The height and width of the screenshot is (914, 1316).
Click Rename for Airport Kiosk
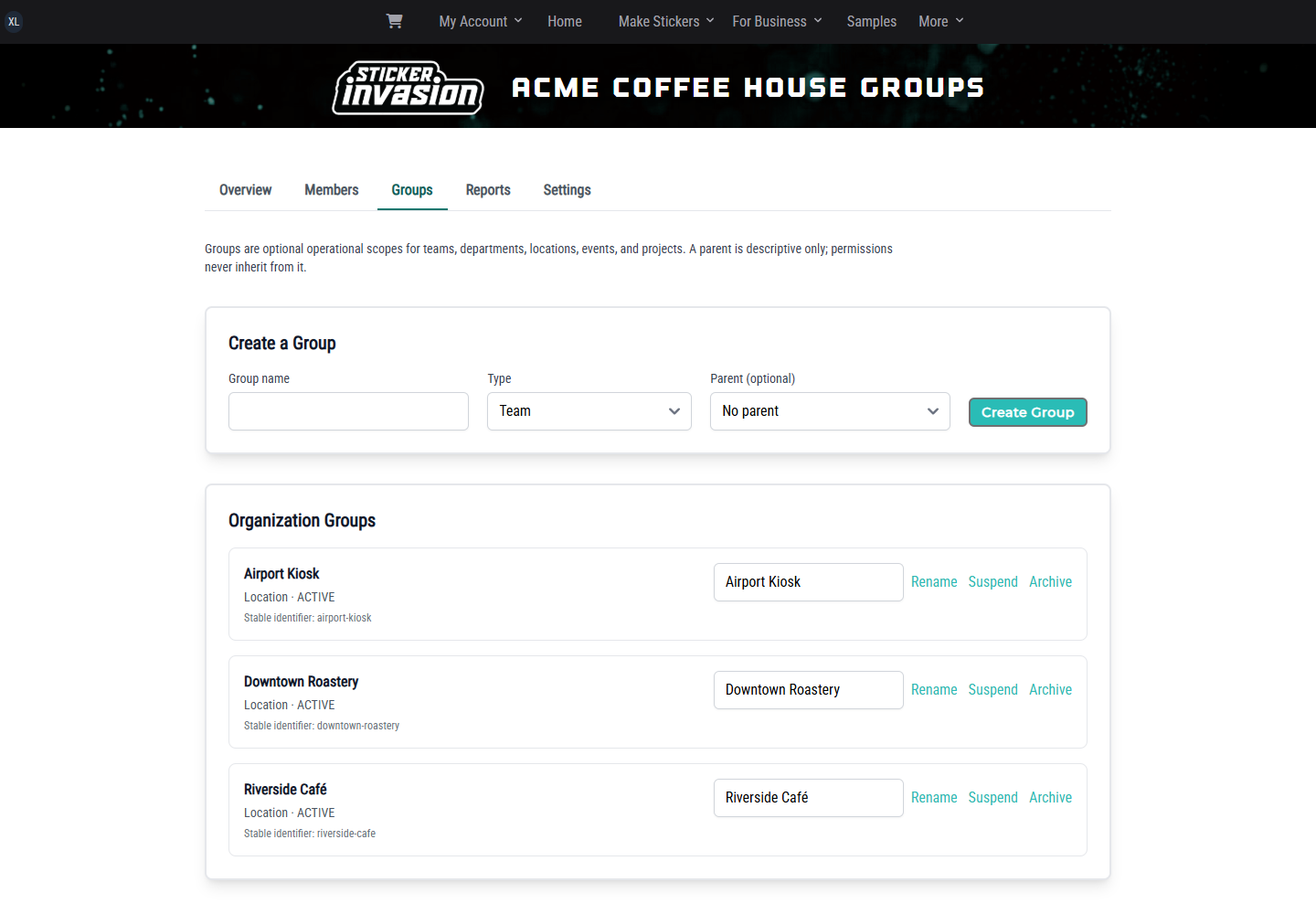click(934, 582)
